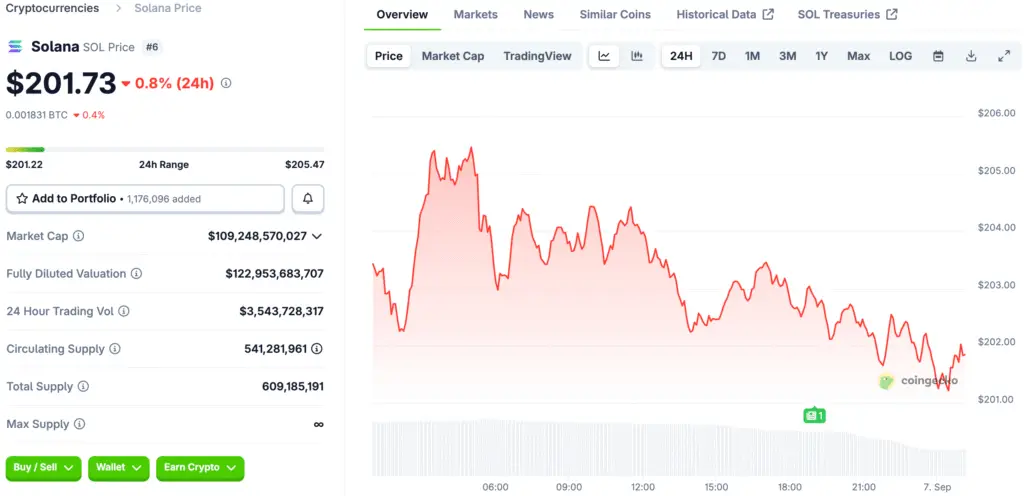Download chart data icon
1024x496 pixels.
click(971, 56)
